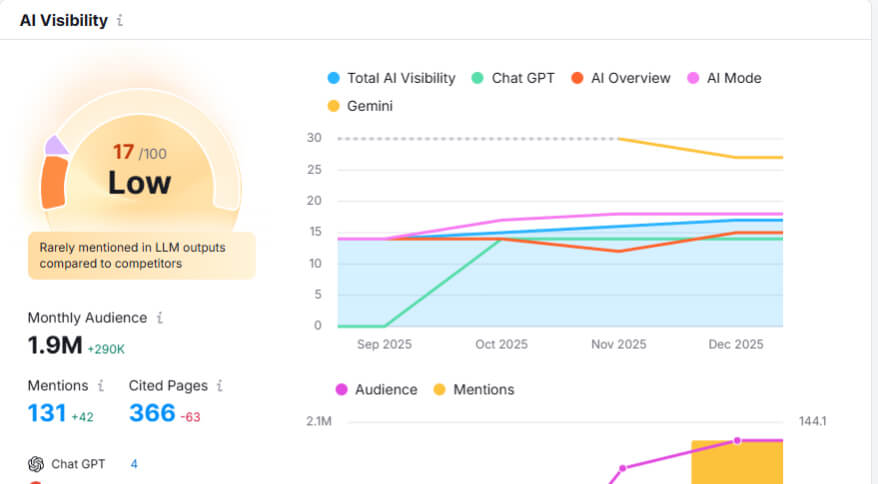This screenshot has width=878, height=484.
Task: Toggle Total AI Visibility legend series
Action: tap(391, 78)
